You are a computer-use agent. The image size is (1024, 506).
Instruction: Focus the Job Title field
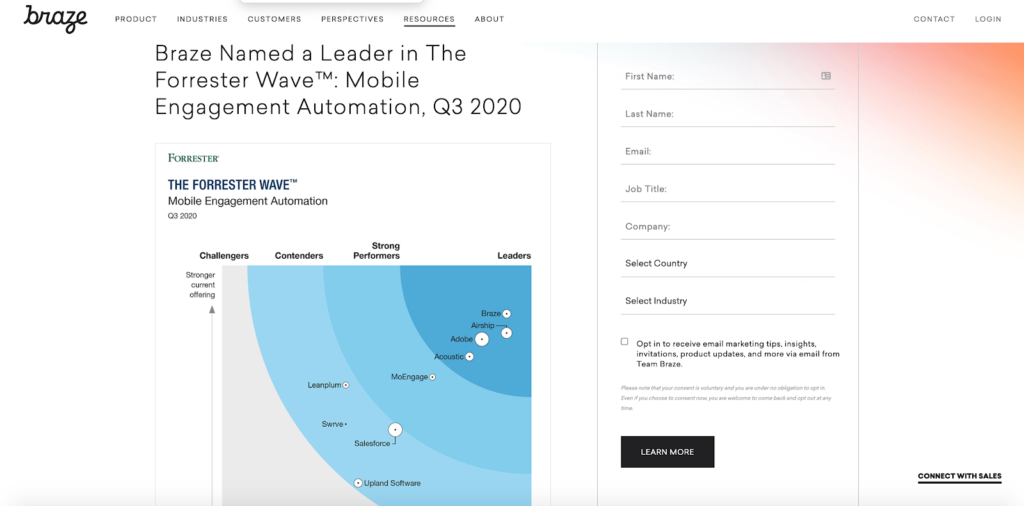[728, 189]
